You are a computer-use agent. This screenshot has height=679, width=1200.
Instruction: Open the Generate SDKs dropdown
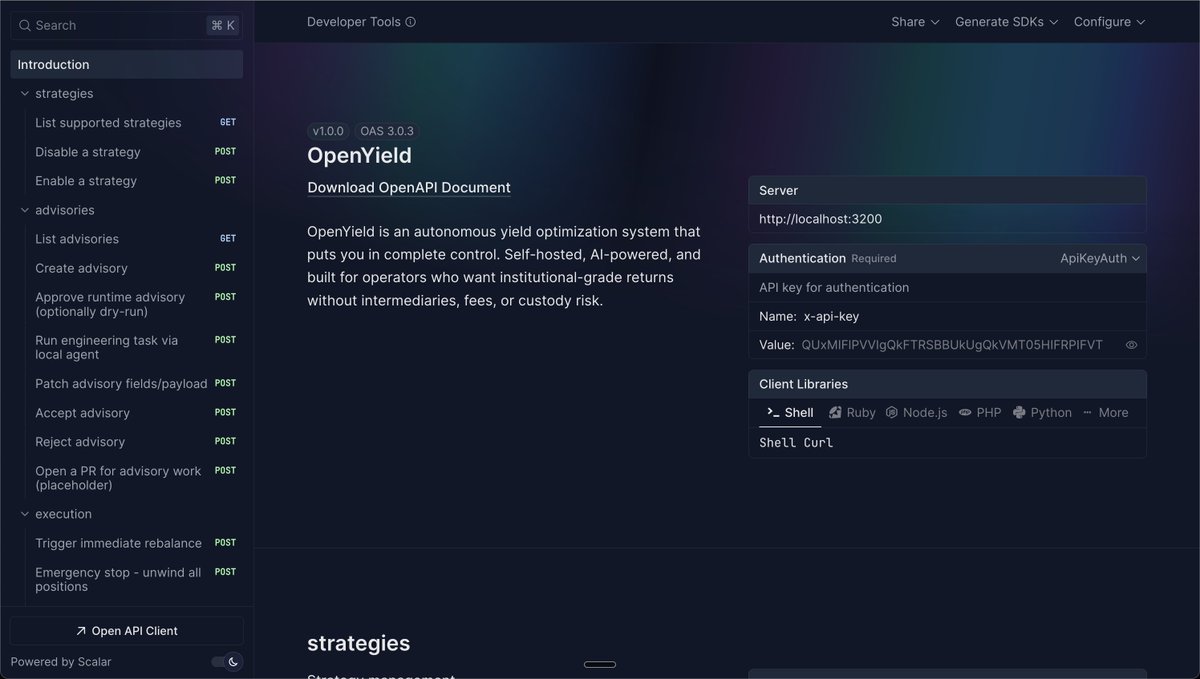(1006, 22)
